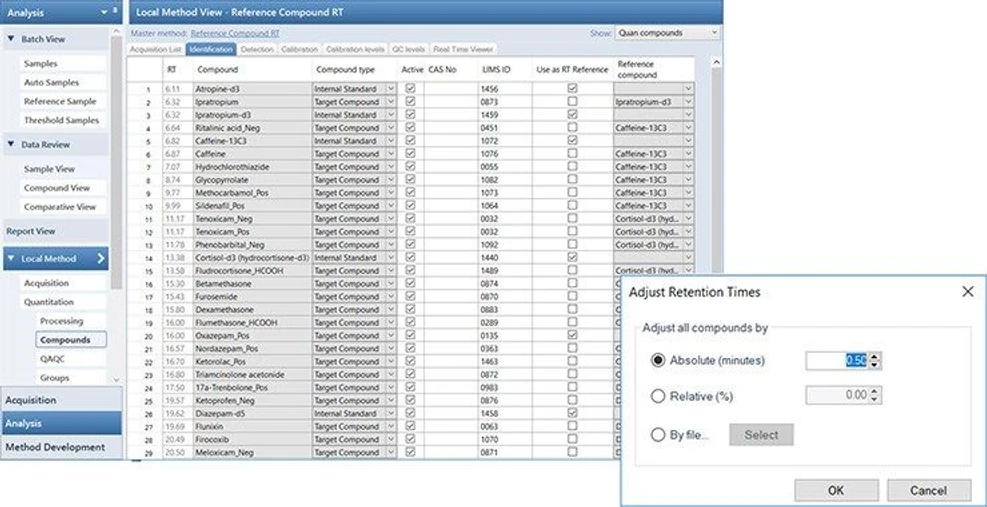Switch to the QC levels tab
987x507 pixels.
tap(409, 48)
